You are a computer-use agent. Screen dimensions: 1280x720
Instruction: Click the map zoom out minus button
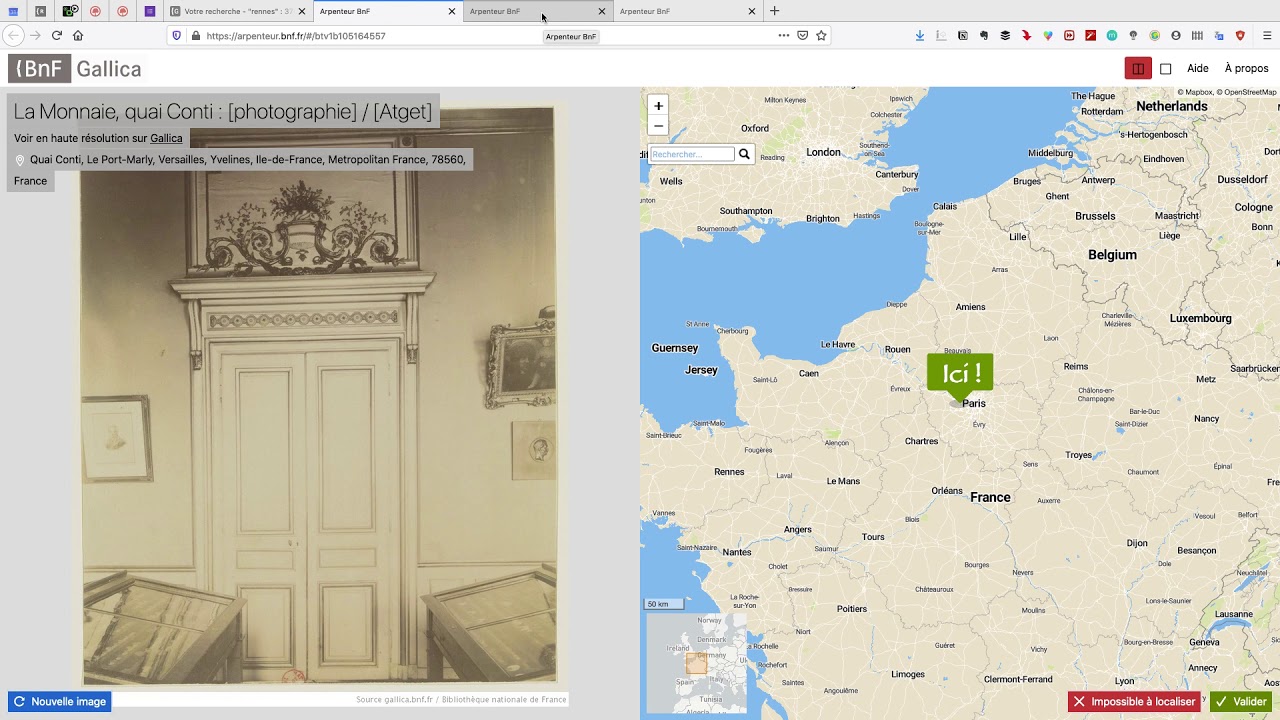658,126
